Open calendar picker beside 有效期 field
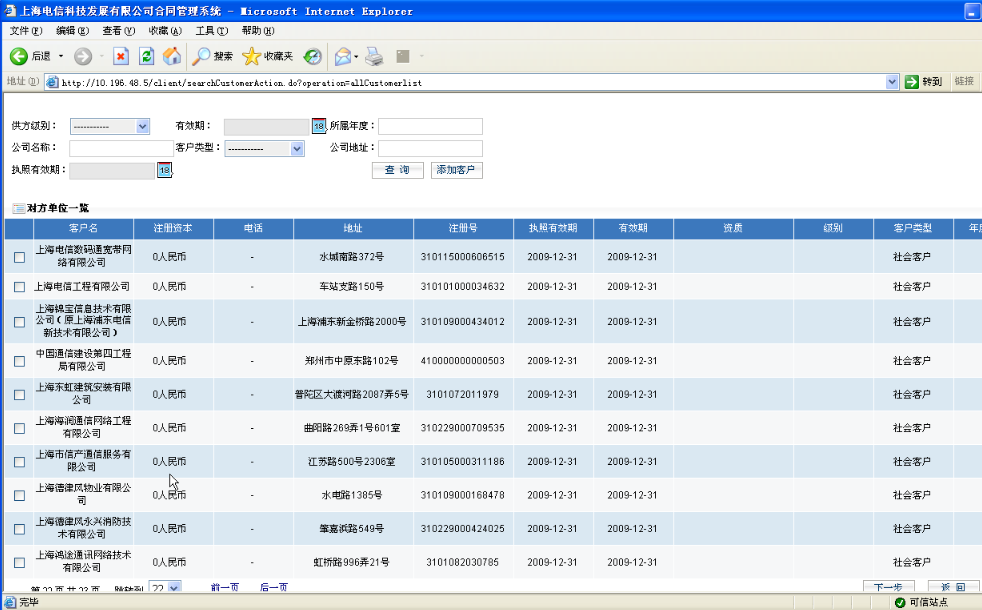The height and width of the screenshot is (610, 982). (319, 126)
